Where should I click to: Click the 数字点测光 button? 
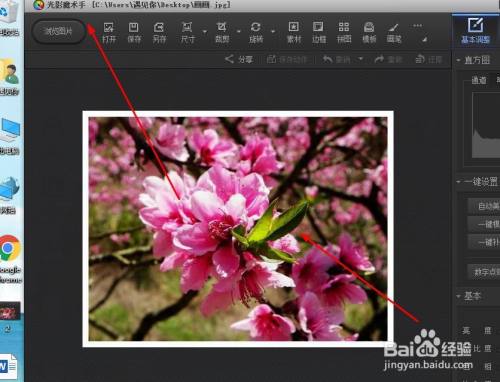[x=484, y=272]
